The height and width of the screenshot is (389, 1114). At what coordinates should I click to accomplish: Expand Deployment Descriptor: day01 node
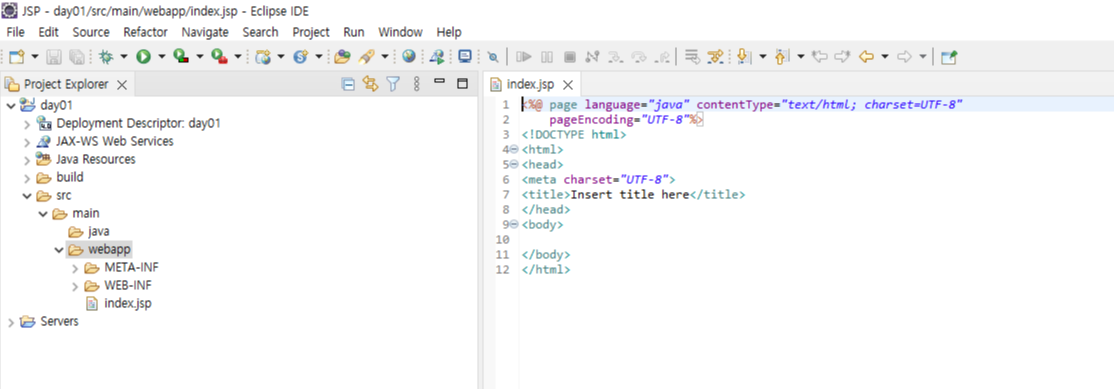pos(27,124)
